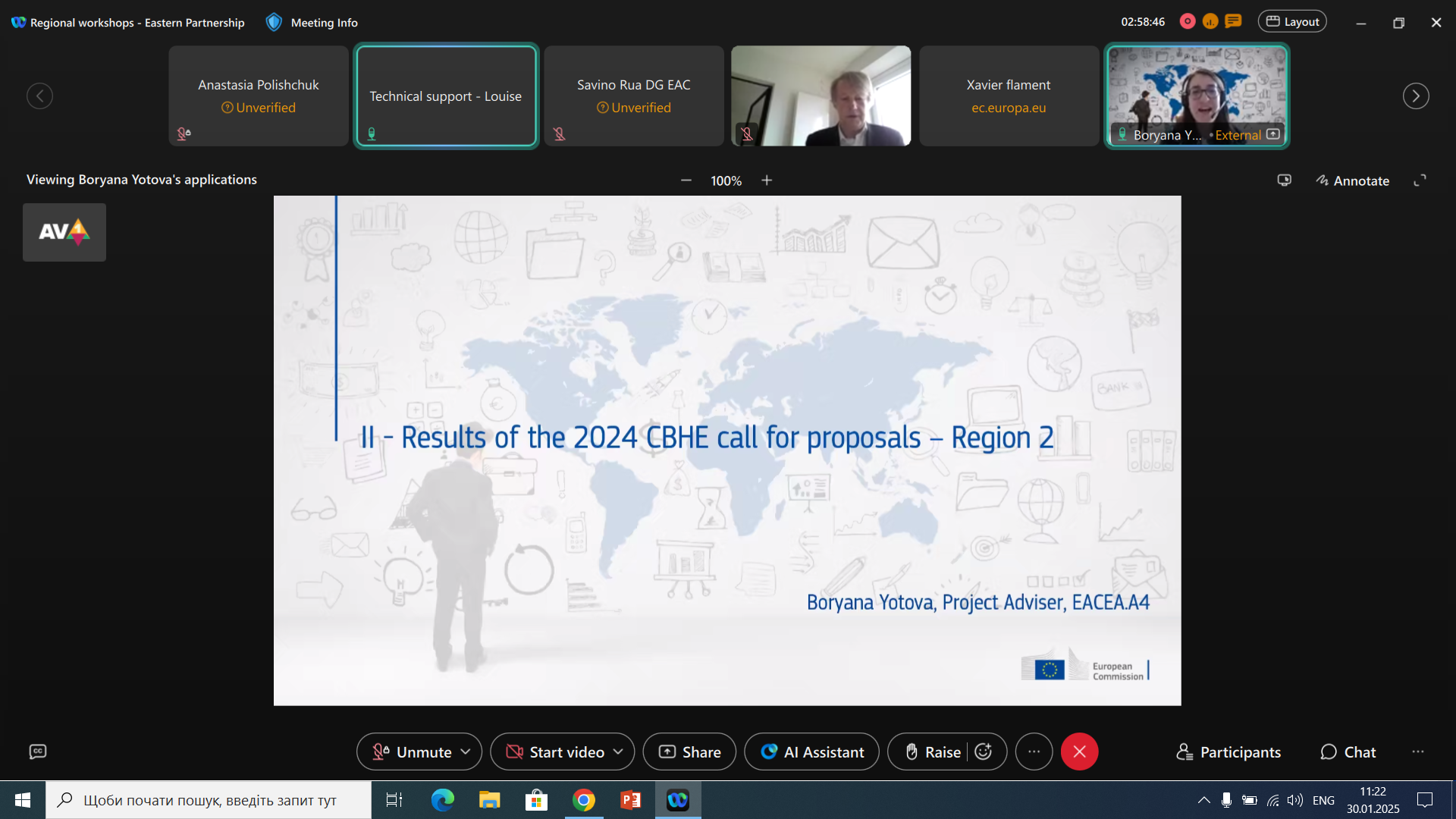
Task: Click the recording indicator icon
Action: pos(1188,22)
